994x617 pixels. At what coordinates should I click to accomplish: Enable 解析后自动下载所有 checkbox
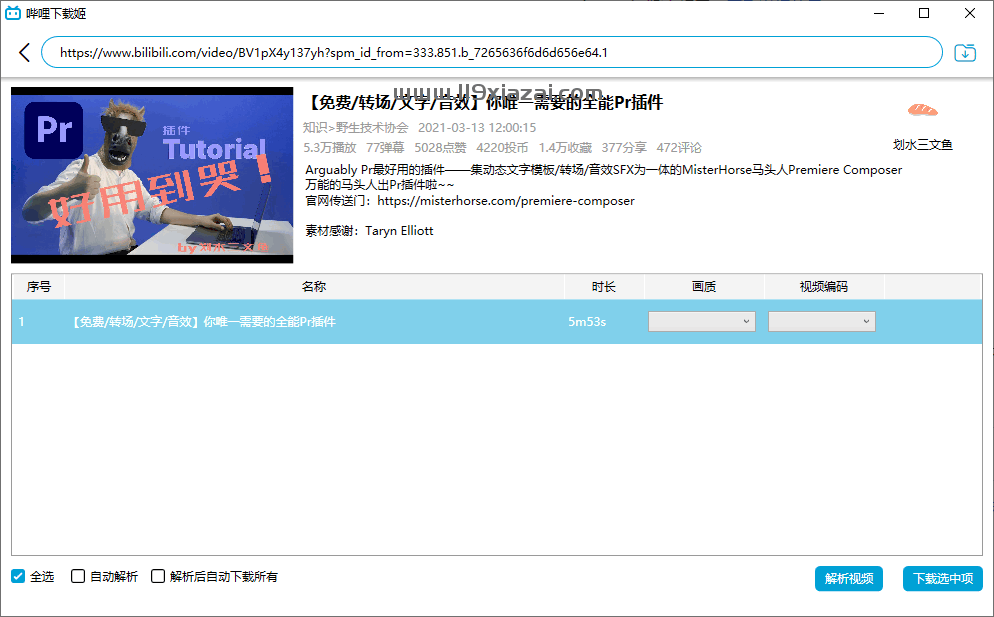[x=158, y=576]
